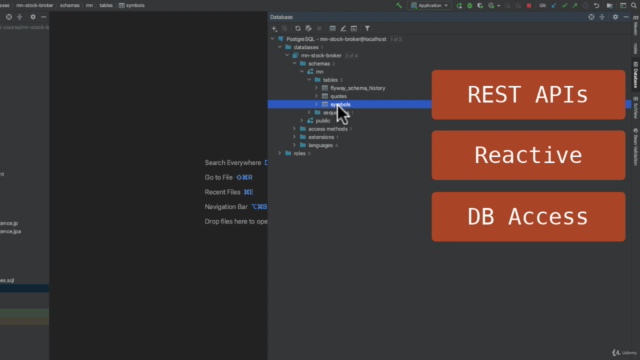Hide the Database panel with minus icon
This screenshot has height=360, width=640.
click(x=626, y=17)
